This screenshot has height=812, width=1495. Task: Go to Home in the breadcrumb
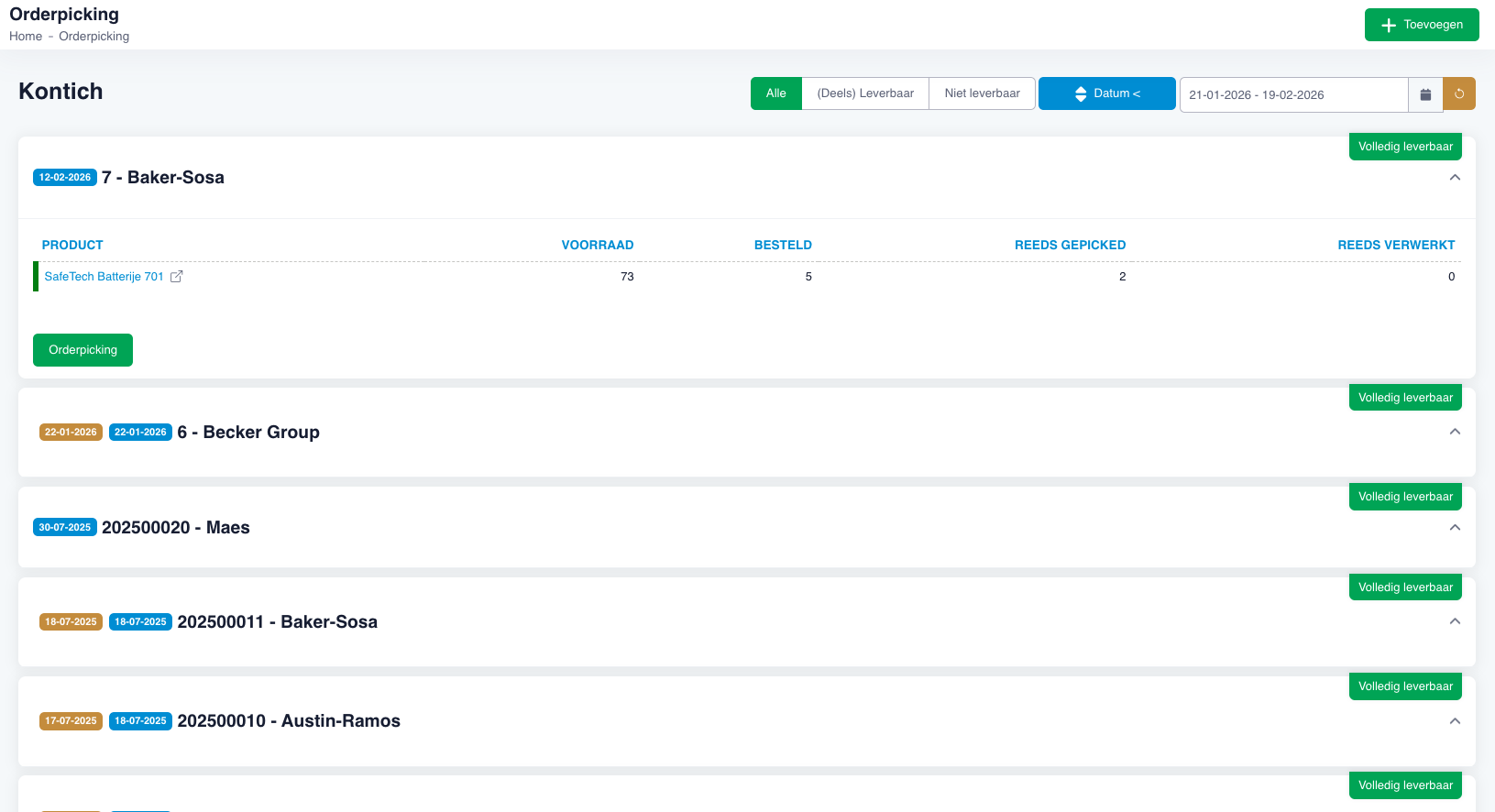coord(26,37)
